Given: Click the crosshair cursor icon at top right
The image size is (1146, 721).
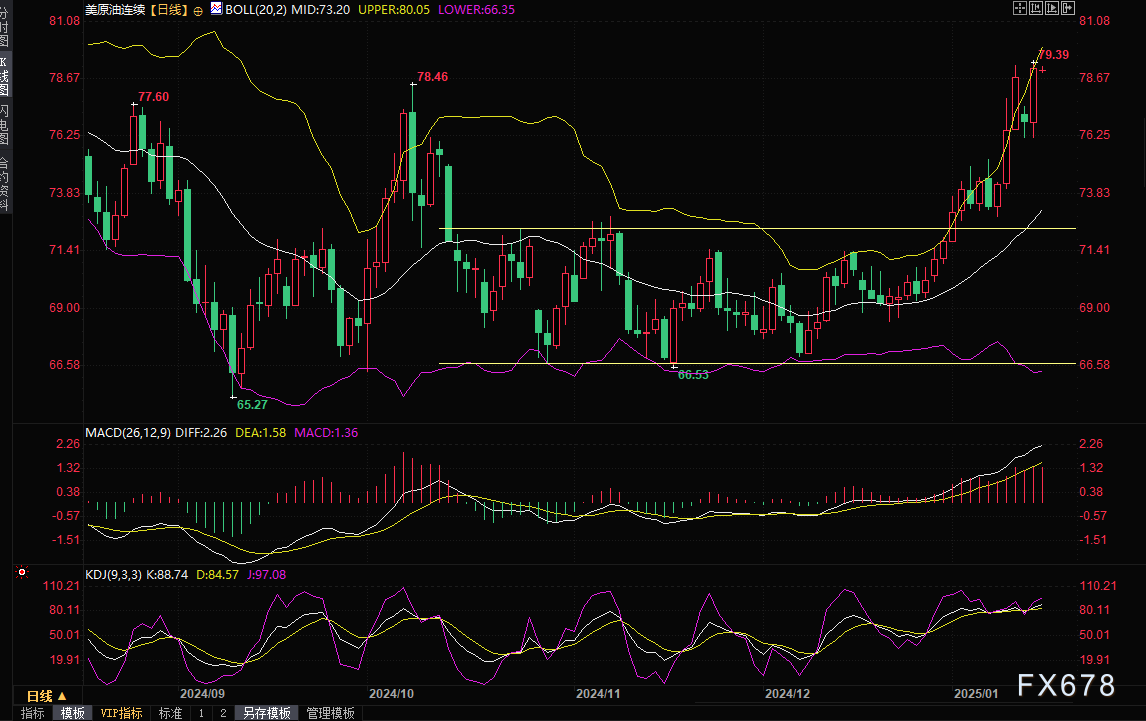Looking at the screenshot, I should 1020,8.
